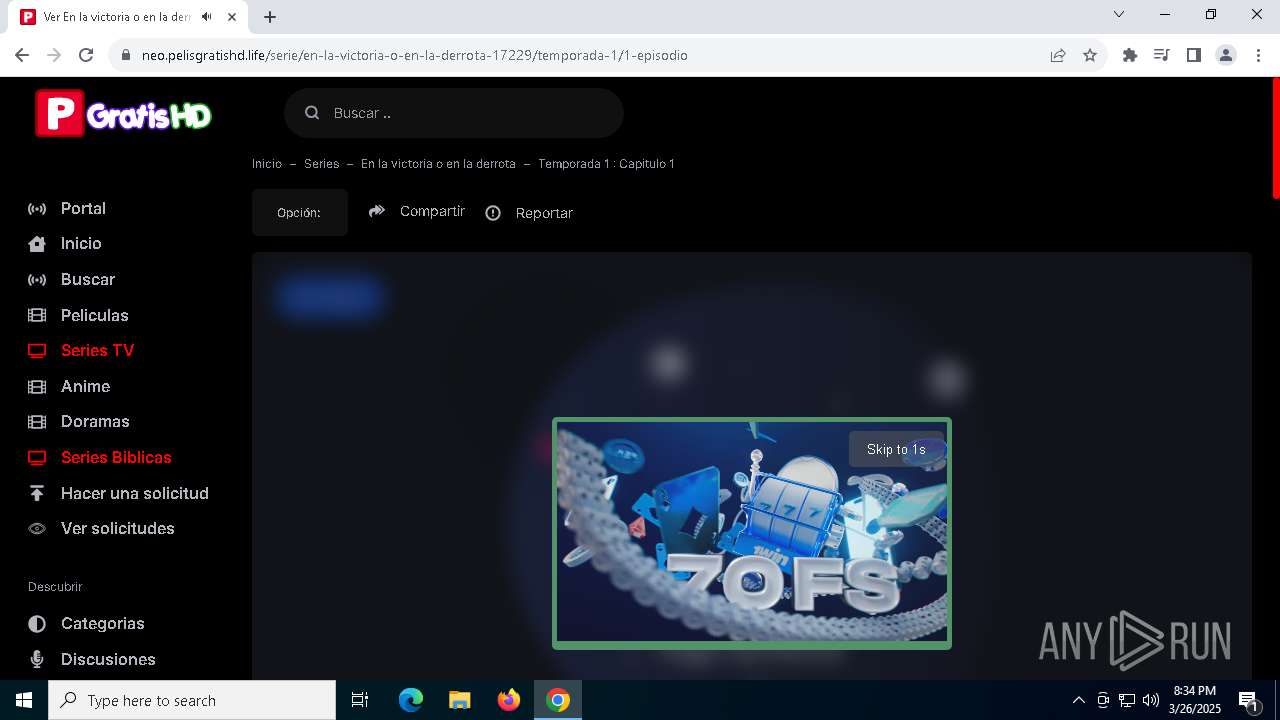
Task: Open the notification center icon
Action: click(1248, 700)
